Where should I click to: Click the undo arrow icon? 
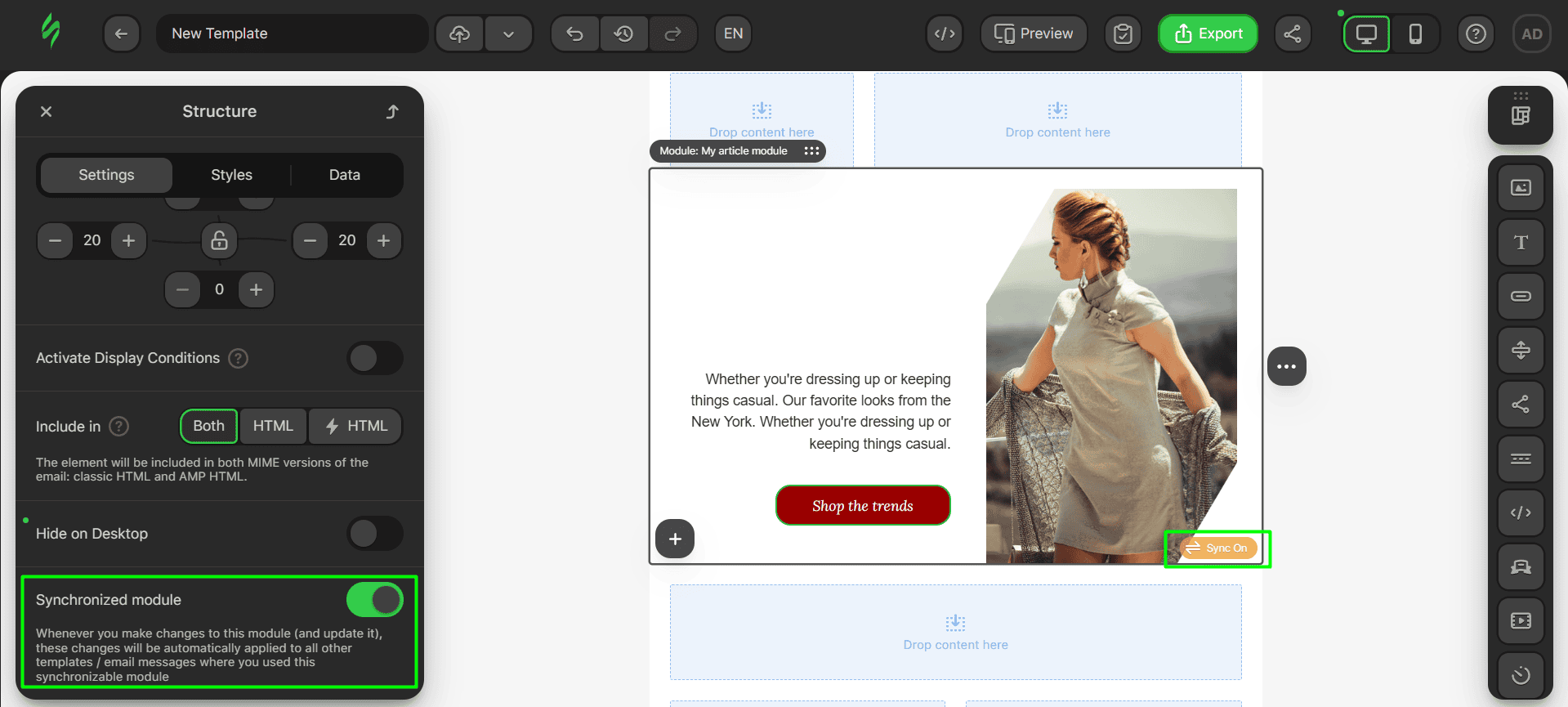[574, 34]
